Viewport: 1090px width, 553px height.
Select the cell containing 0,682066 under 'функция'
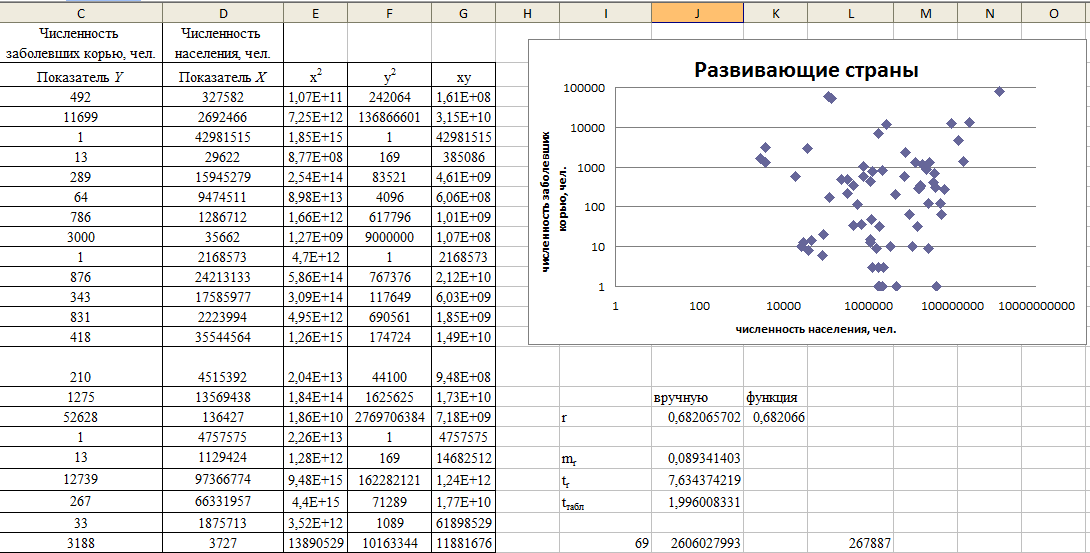coord(775,416)
